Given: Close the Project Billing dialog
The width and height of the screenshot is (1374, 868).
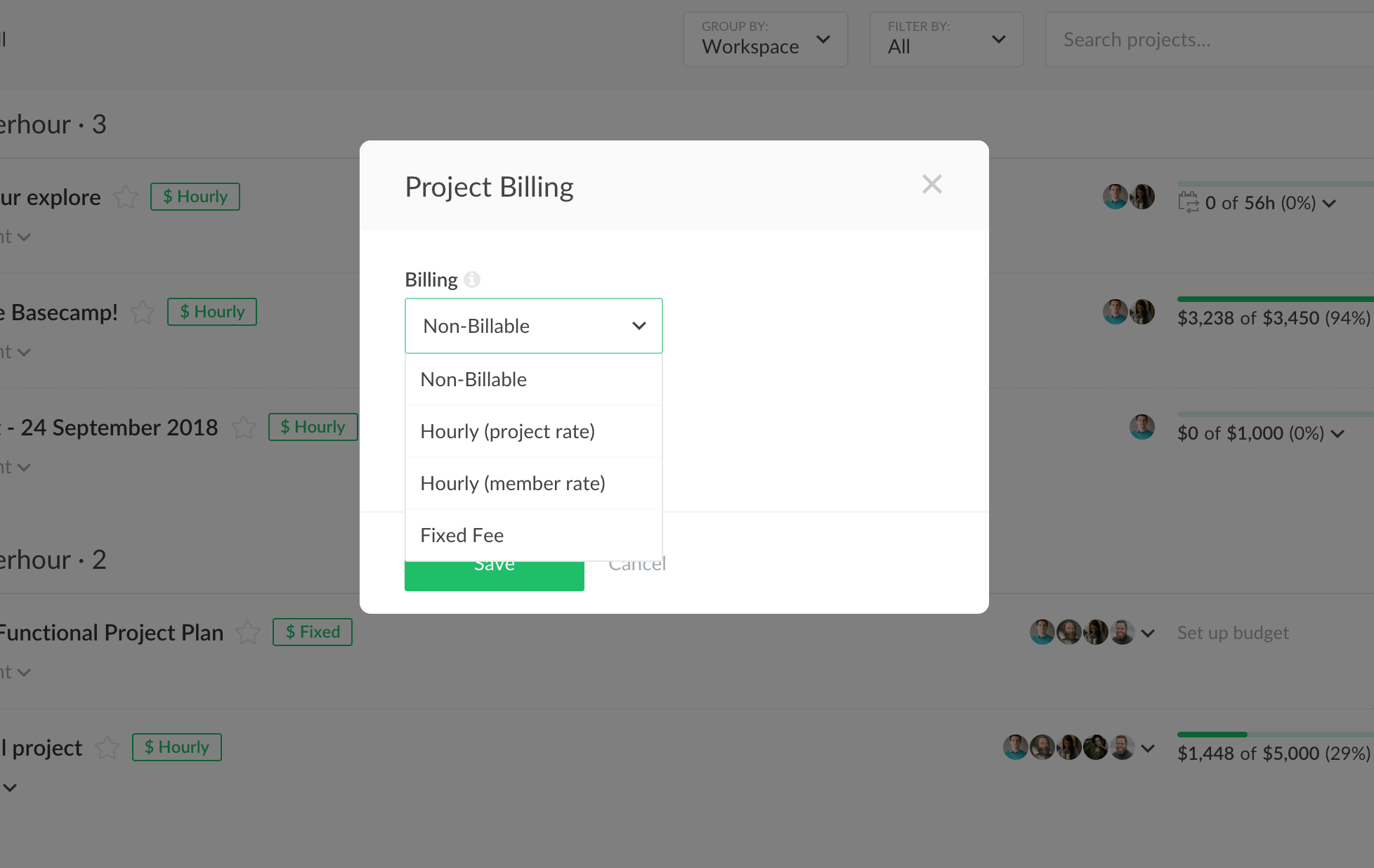Looking at the screenshot, I should [x=931, y=185].
